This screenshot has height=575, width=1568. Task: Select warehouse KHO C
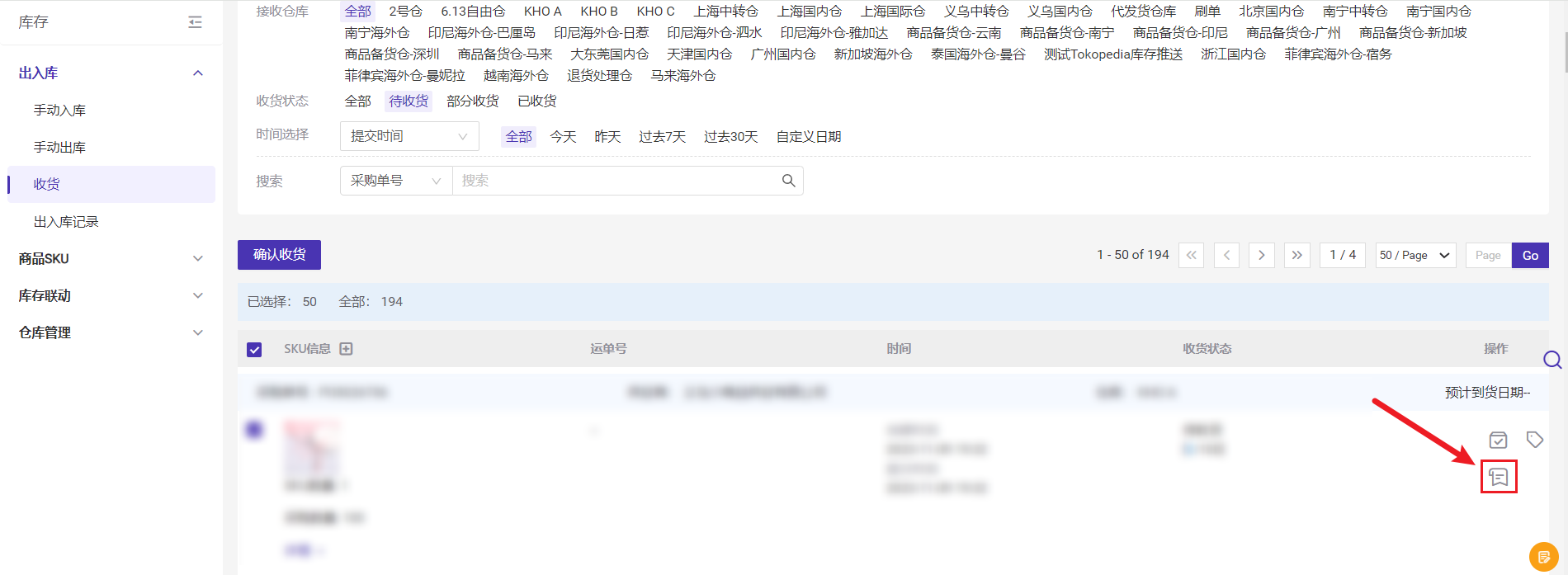(x=655, y=11)
